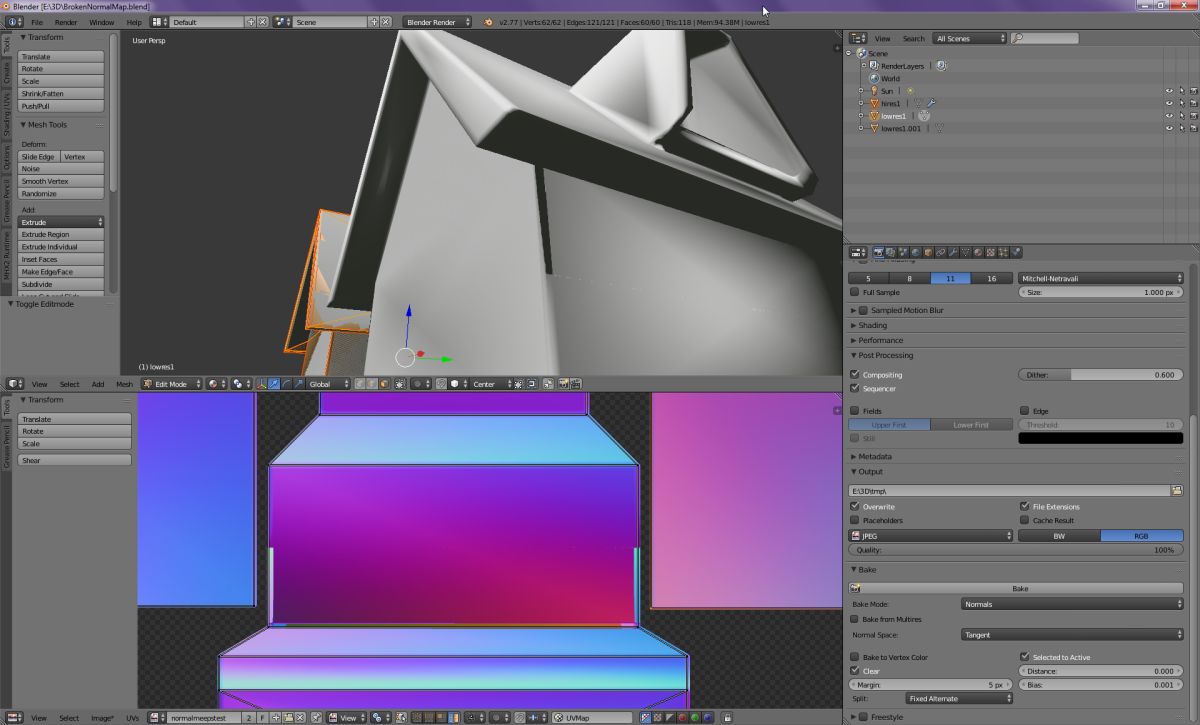Toggle selectability arrow for hires1
The image size is (1200, 725).
click(x=1181, y=103)
